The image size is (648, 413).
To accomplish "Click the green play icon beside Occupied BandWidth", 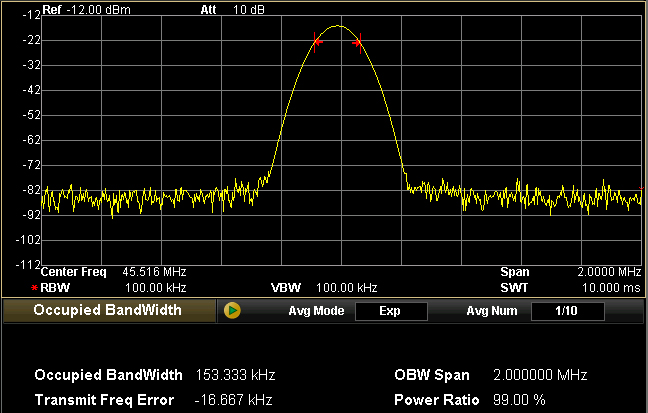I will coord(232,310).
